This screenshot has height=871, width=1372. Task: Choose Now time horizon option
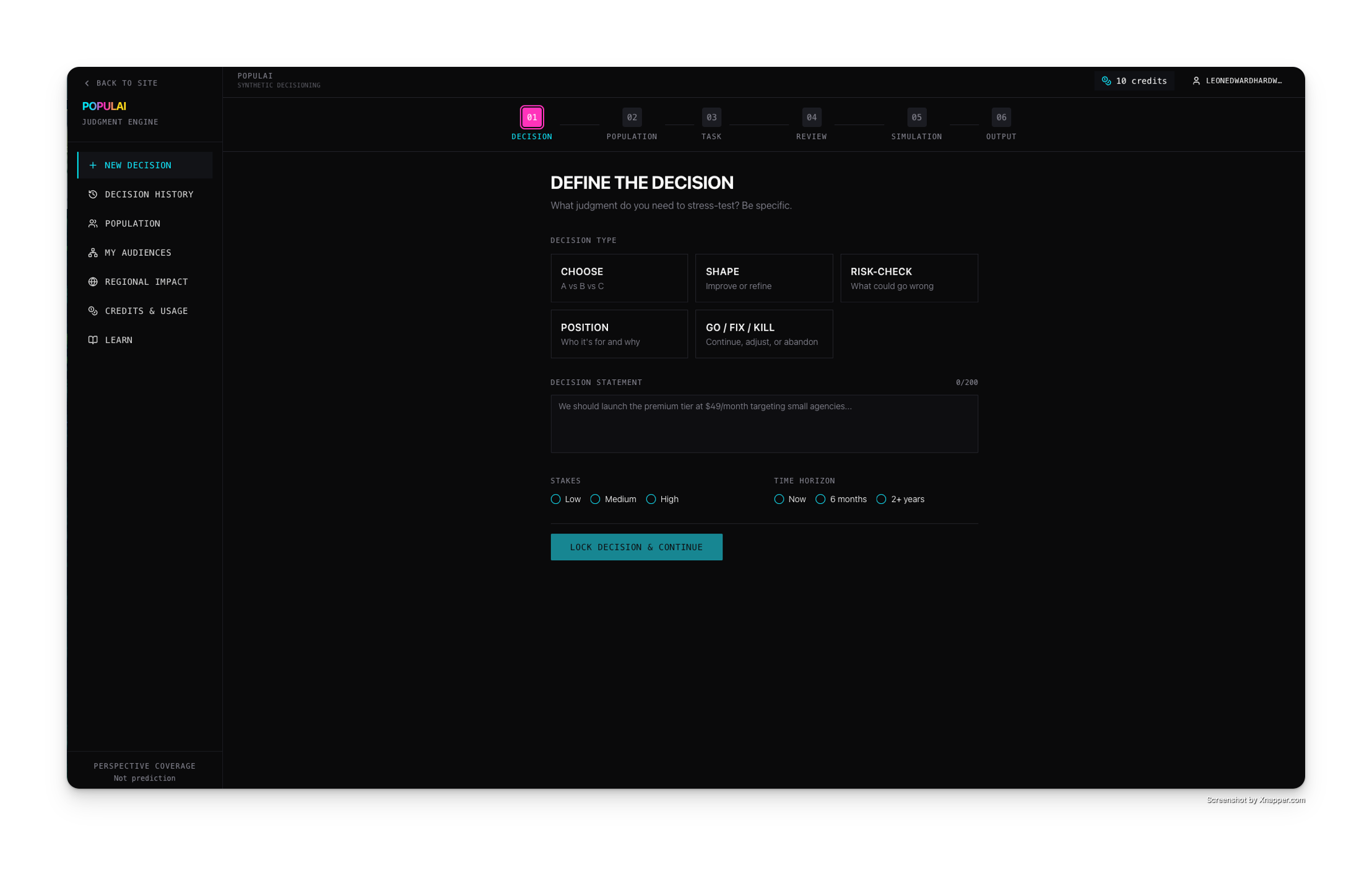click(x=779, y=500)
